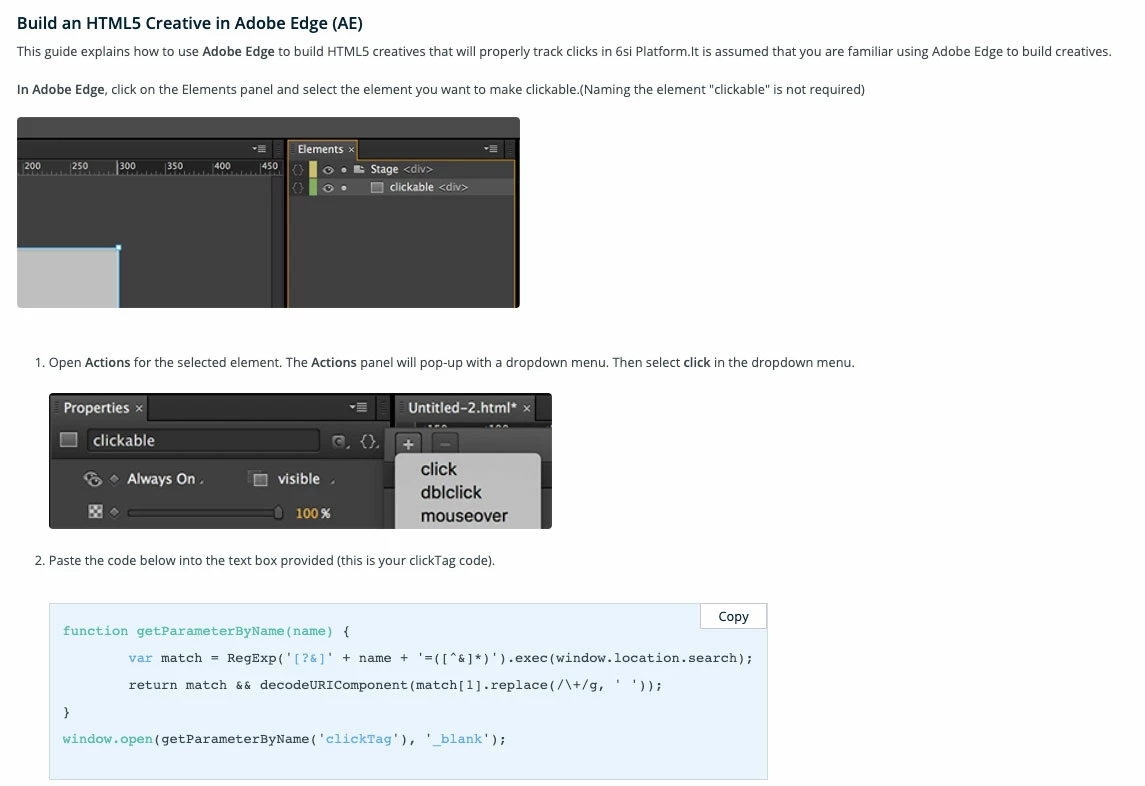This screenshot has width=1145, height=786.
Task: Open the visible overflow dropdown
Action: point(305,479)
